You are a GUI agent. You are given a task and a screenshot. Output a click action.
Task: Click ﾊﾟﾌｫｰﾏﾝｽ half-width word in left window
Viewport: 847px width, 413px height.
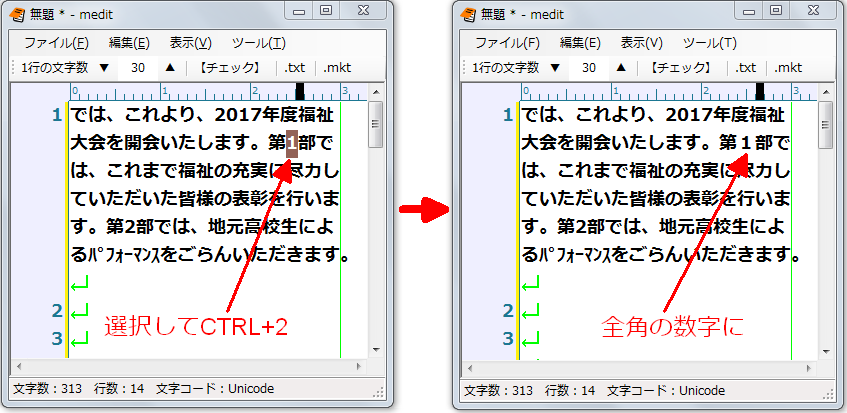[124, 255]
